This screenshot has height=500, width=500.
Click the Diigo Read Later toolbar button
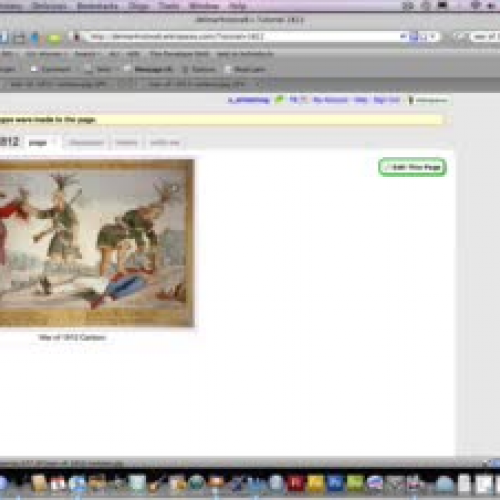point(245,69)
